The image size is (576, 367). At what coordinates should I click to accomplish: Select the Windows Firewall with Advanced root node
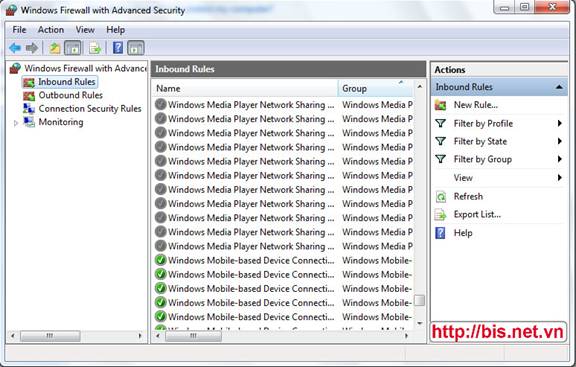point(85,68)
